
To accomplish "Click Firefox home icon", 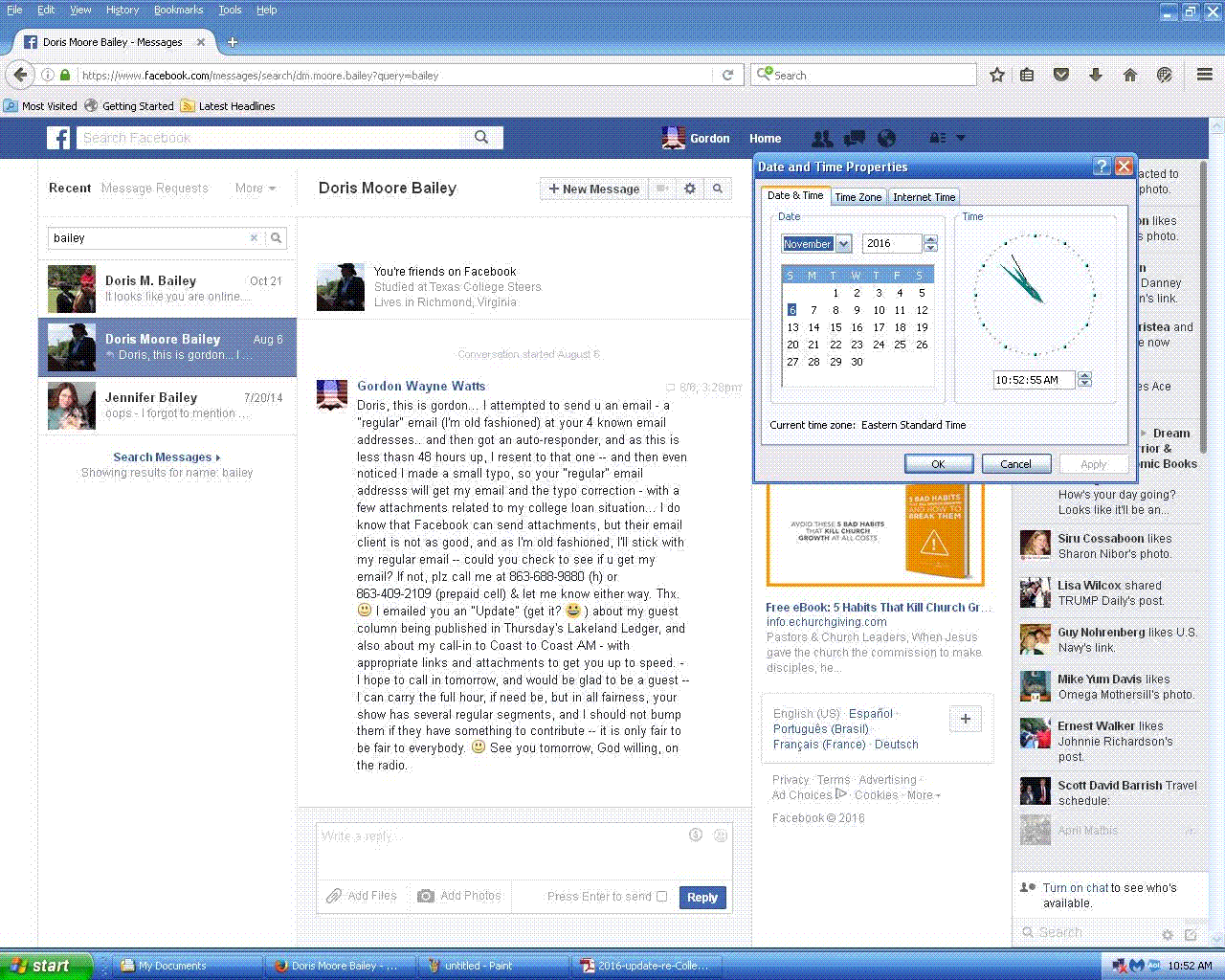I will [1130, 75].
